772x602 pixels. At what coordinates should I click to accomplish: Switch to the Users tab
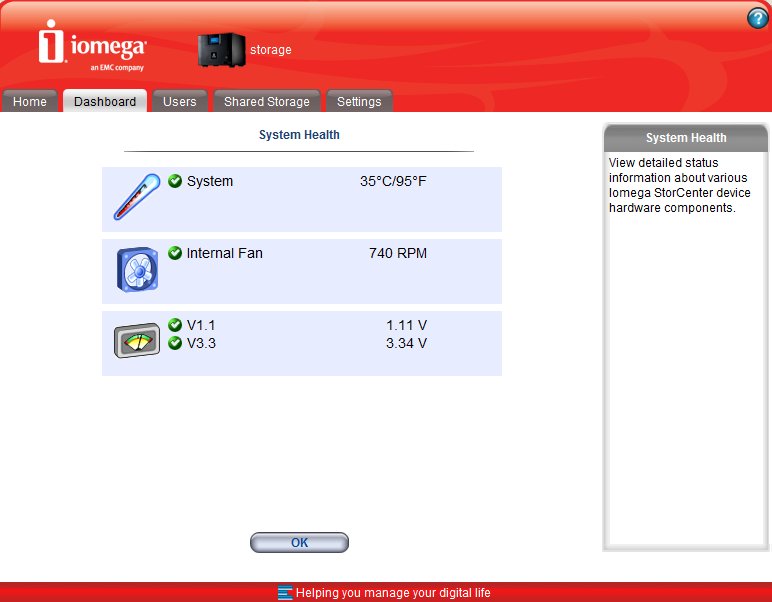click(180, 102)
